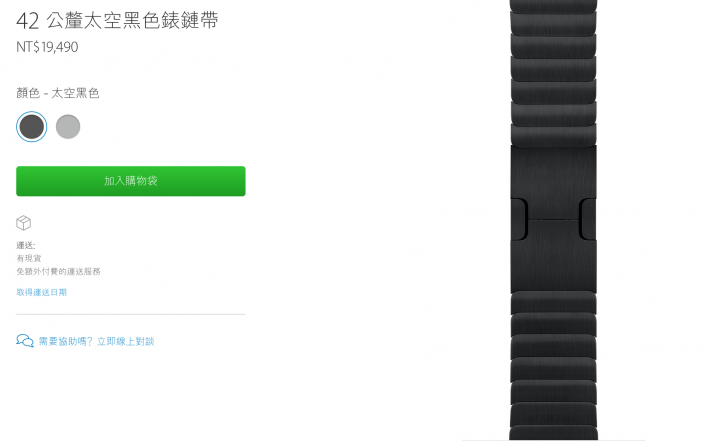Click the 免額外付費的運送服務 shipping text
Screen dimensions: 720x446
coord(58,271)
